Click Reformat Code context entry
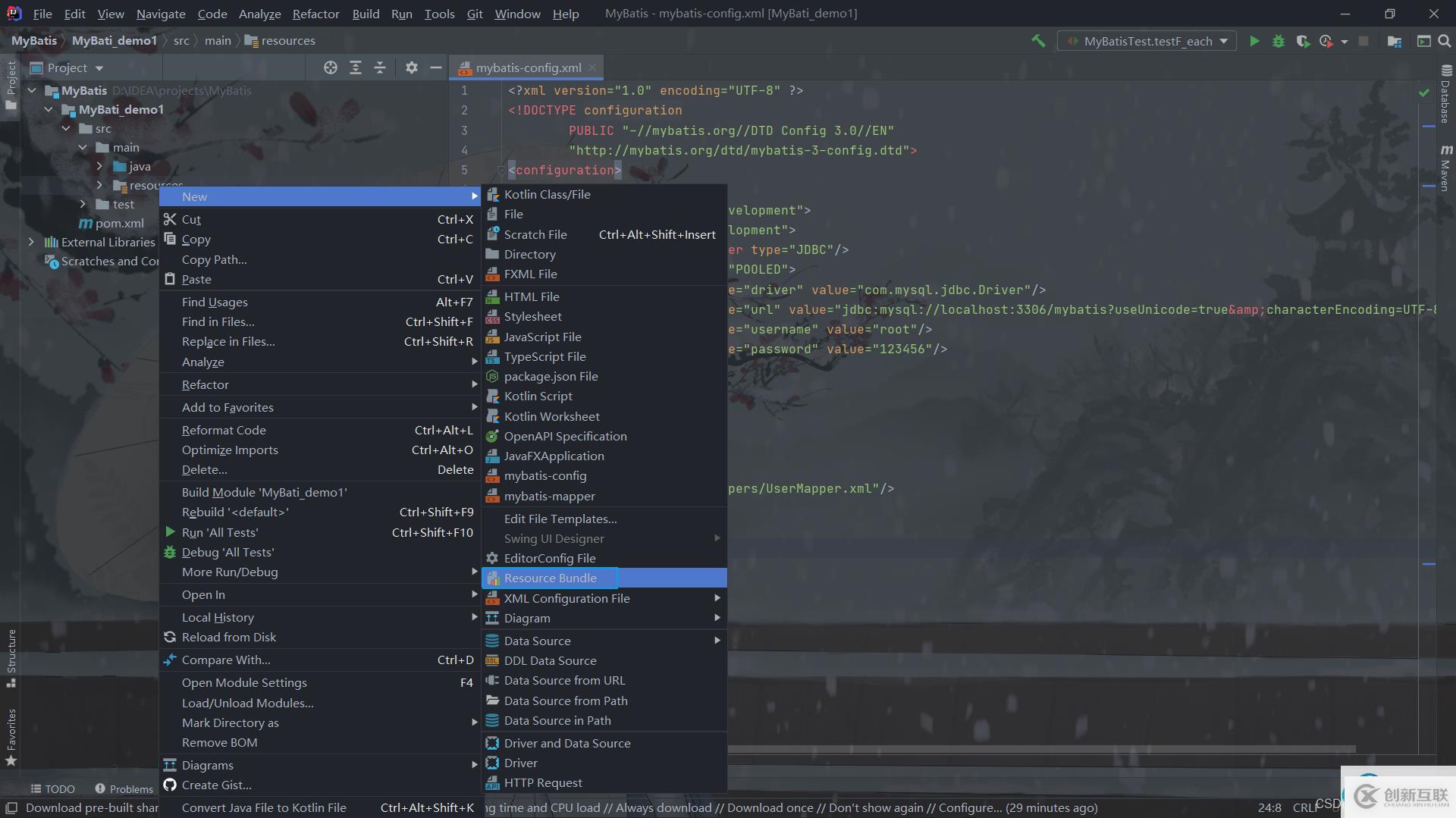The height and width of the screenshot is (818, 1456). [320, 430]
